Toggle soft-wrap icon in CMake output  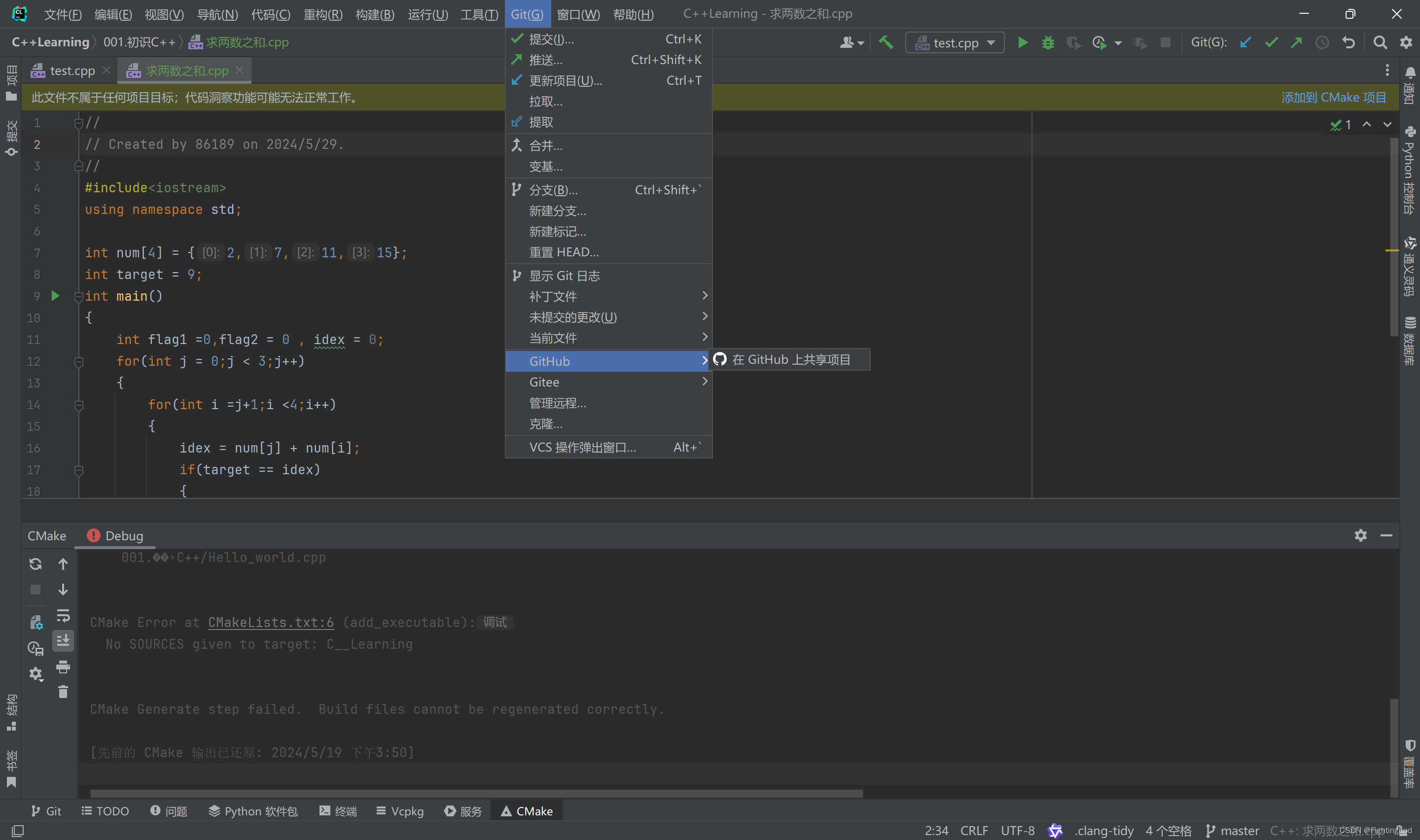coord(63,615)
